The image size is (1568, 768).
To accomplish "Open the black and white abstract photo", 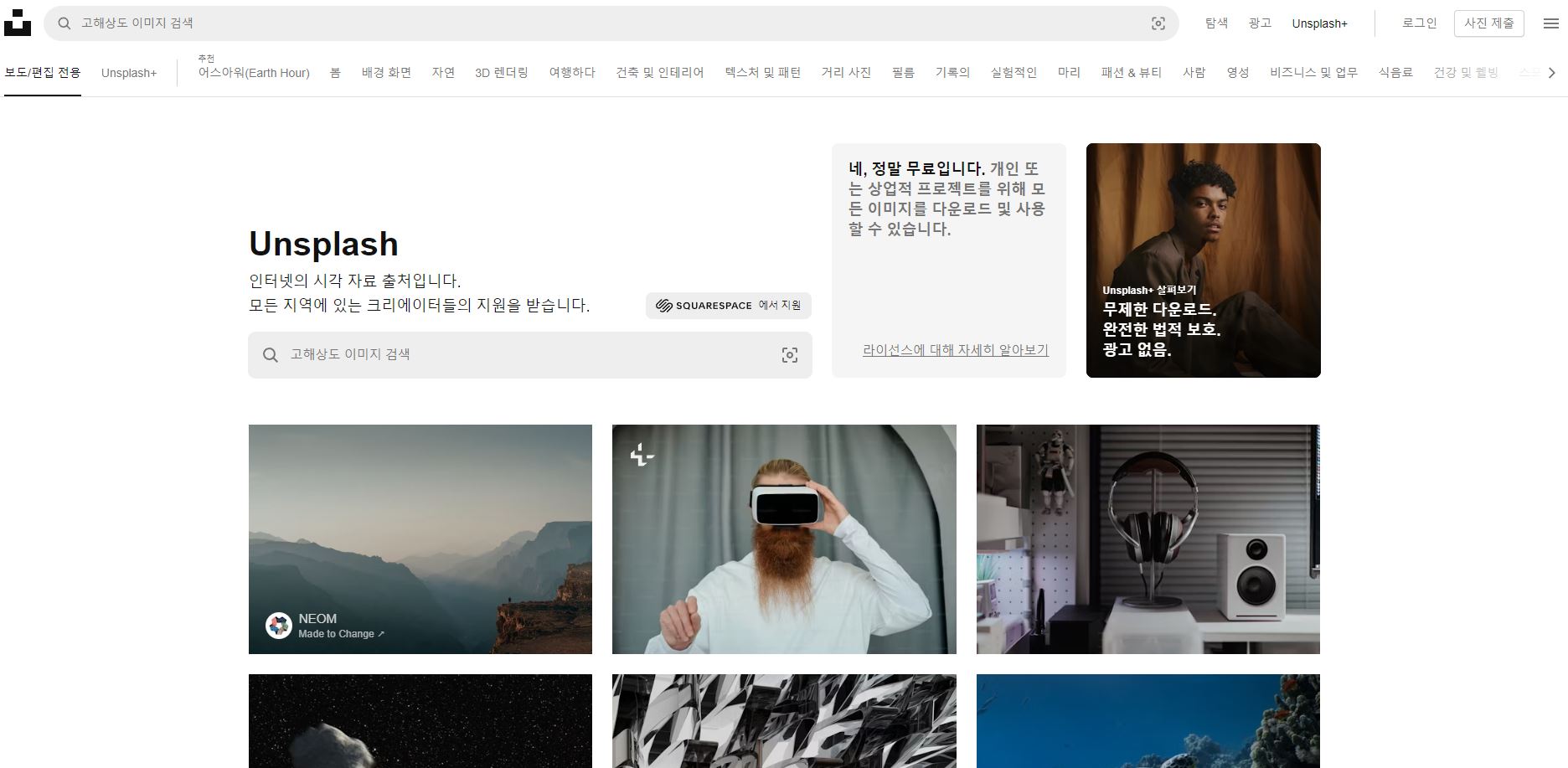I will (784, 721).
